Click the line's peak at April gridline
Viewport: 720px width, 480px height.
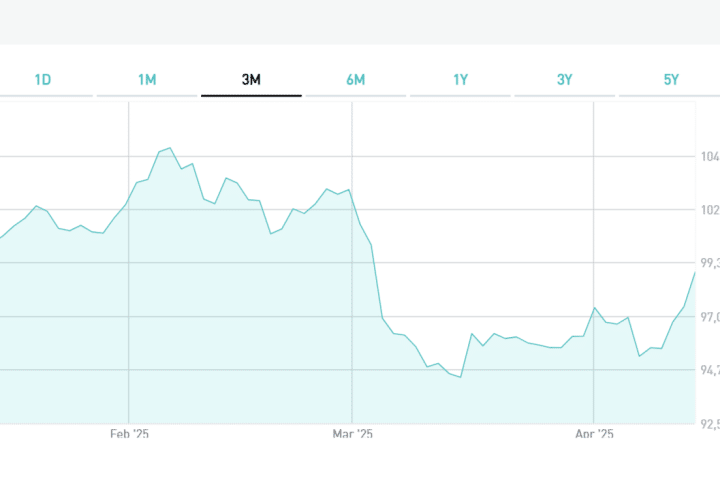pyautogui.click(x=595, y=307)
